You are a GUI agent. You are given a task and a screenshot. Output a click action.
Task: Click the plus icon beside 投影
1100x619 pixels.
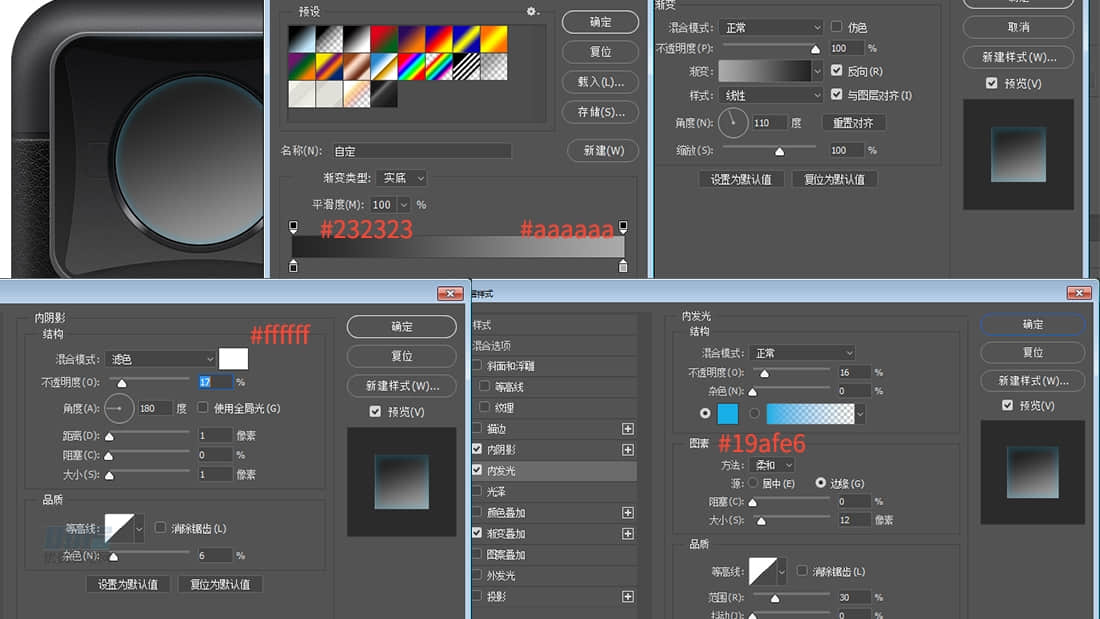point(628,597)
